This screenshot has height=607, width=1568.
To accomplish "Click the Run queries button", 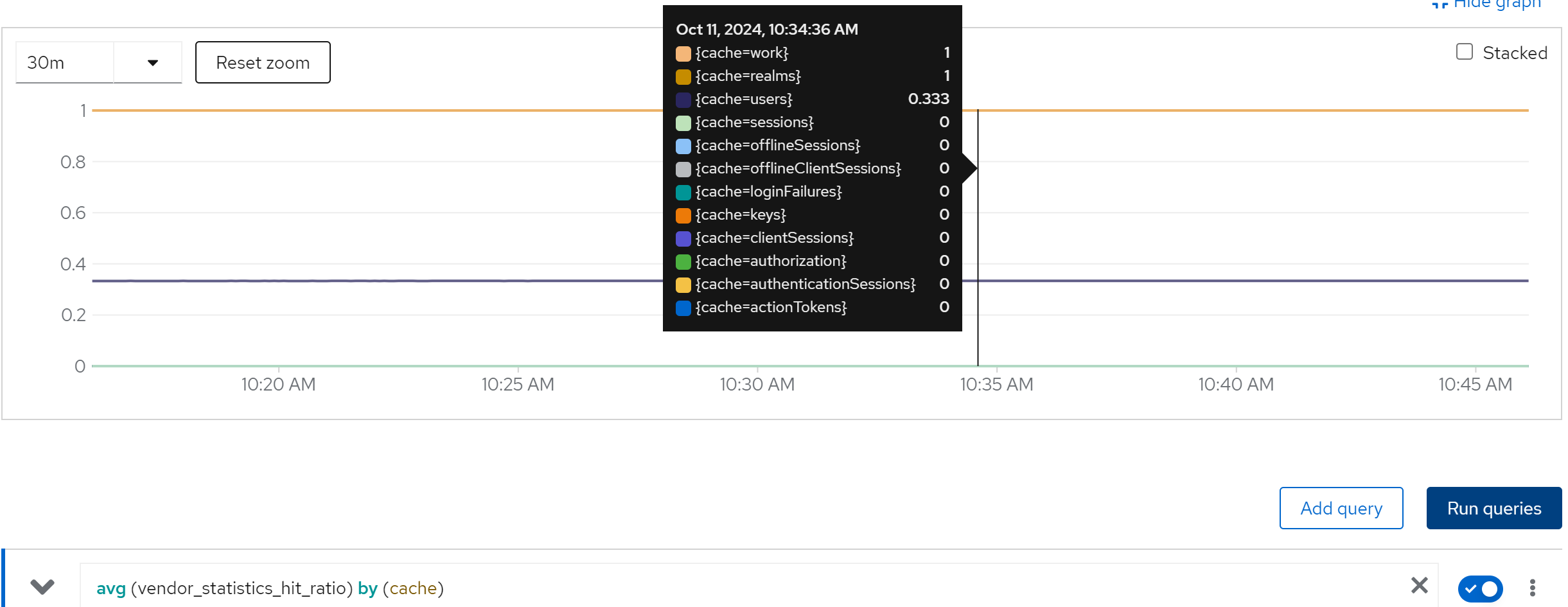I will click(x=1493, y=508).
